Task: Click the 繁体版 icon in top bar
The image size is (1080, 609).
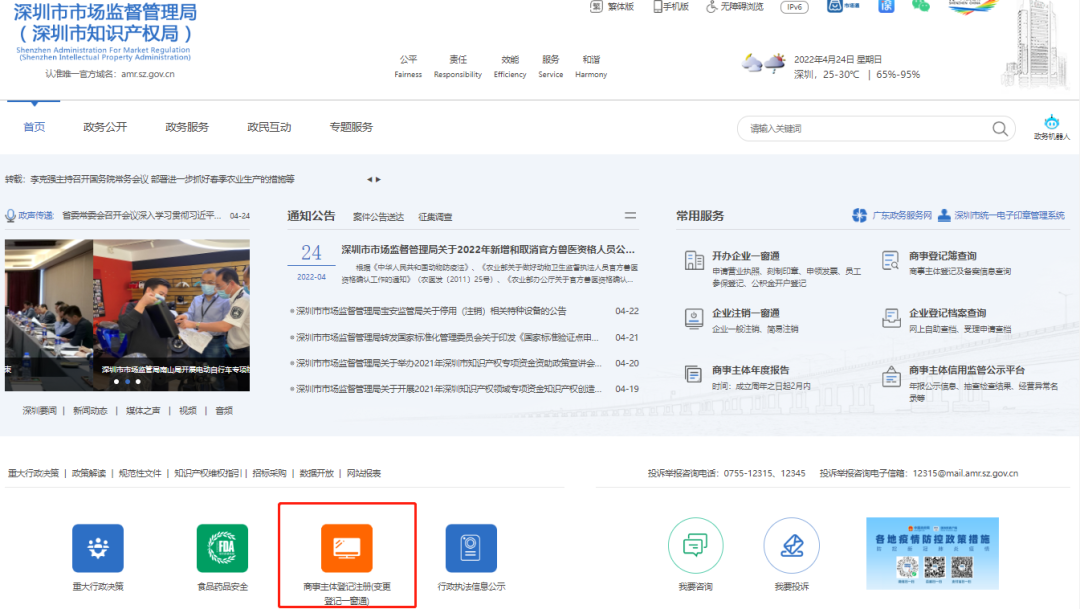Action: pyautogui.click(x=596, y=6)
